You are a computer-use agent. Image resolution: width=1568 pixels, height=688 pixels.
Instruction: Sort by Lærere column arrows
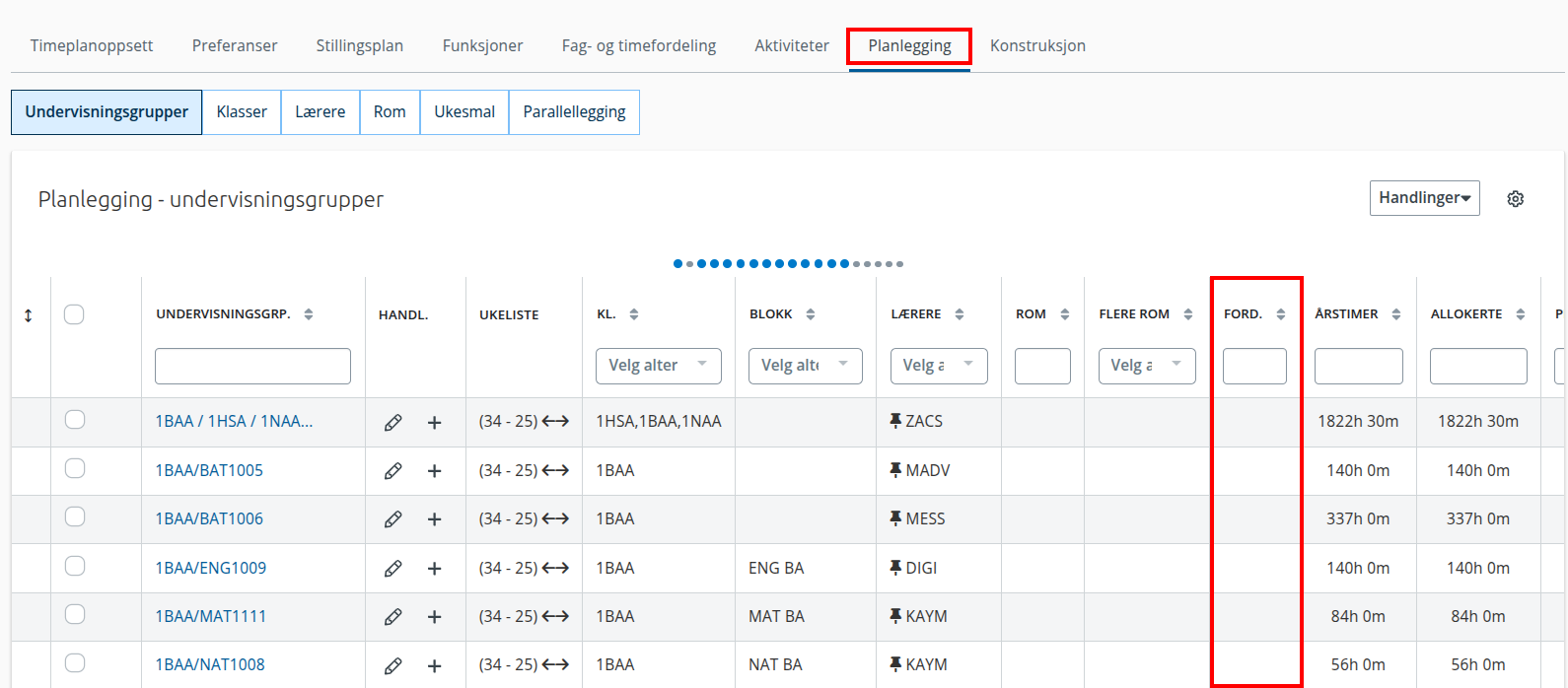(x=960, y=314)
